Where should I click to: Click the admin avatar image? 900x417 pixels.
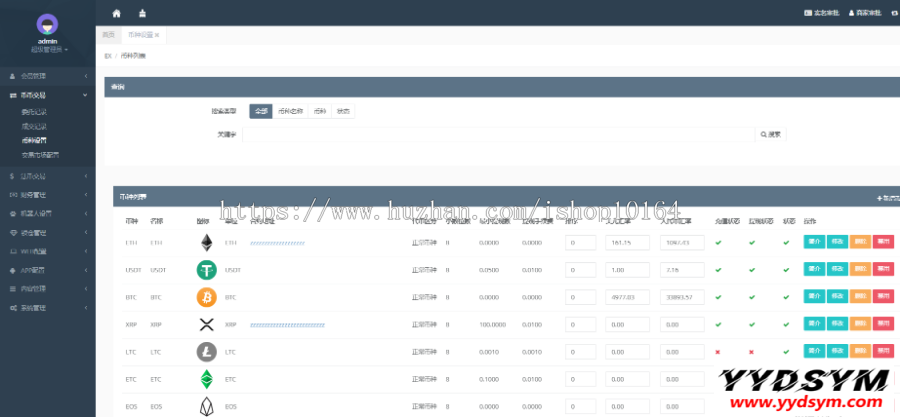coord(48,25)
